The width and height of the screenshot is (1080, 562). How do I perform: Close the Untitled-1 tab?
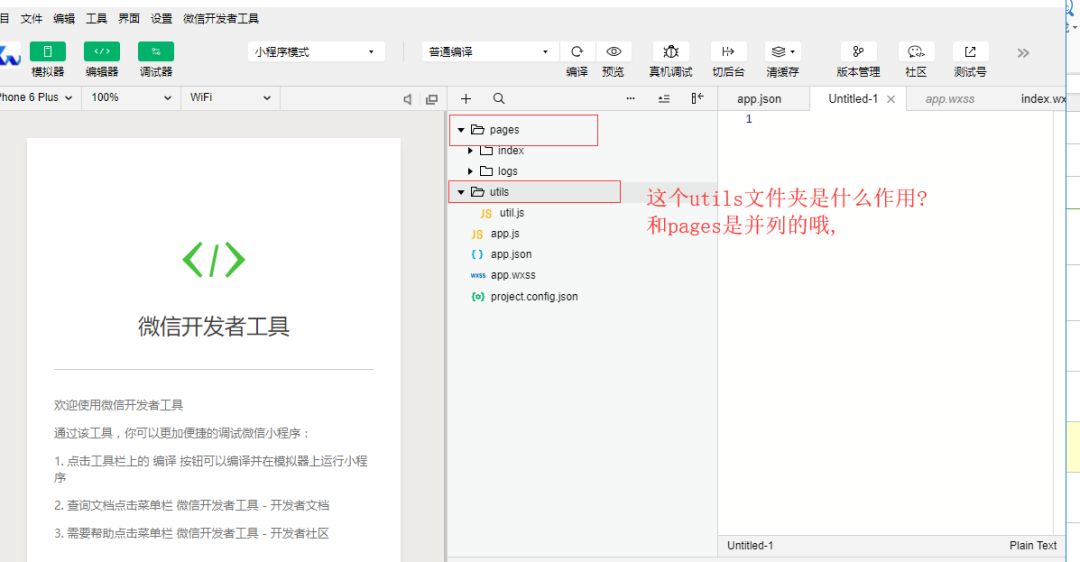(891, 99)
